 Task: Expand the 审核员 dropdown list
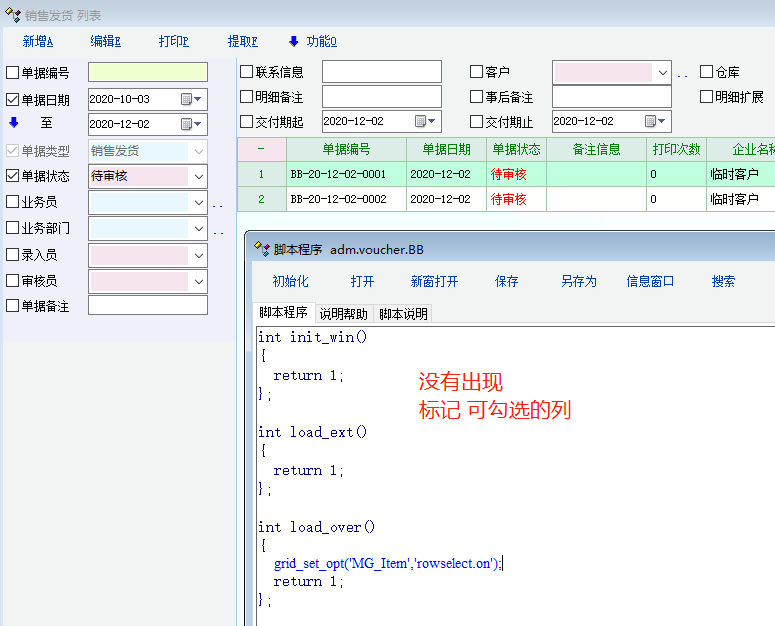[x=198, y=281]
